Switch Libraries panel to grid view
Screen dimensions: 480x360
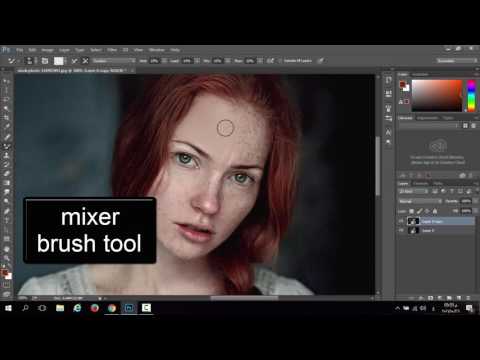point(465,125)
